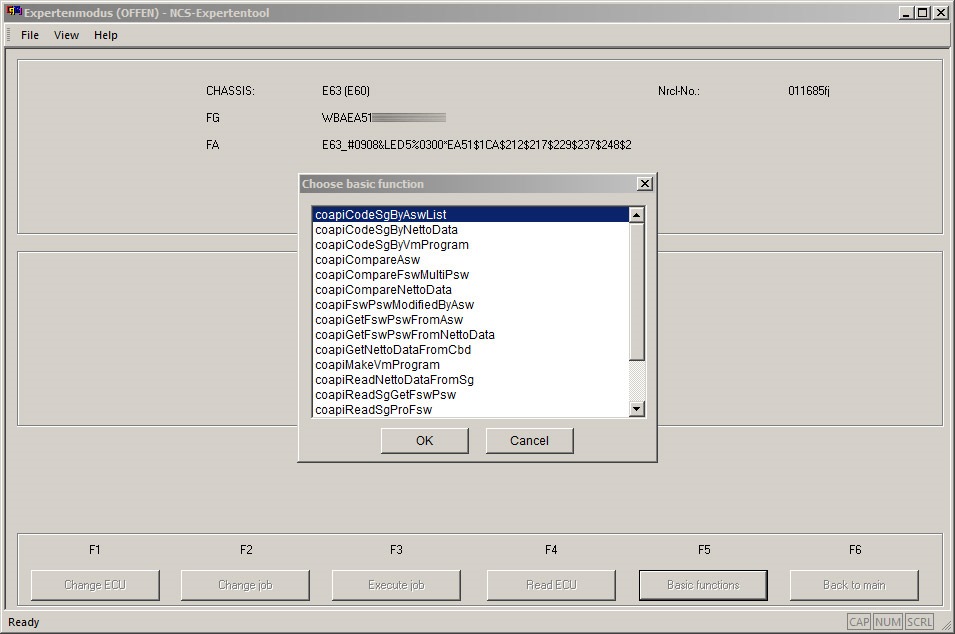Click the Execute job button
Viewport: 955px width, 634px height.
point(396,585)
